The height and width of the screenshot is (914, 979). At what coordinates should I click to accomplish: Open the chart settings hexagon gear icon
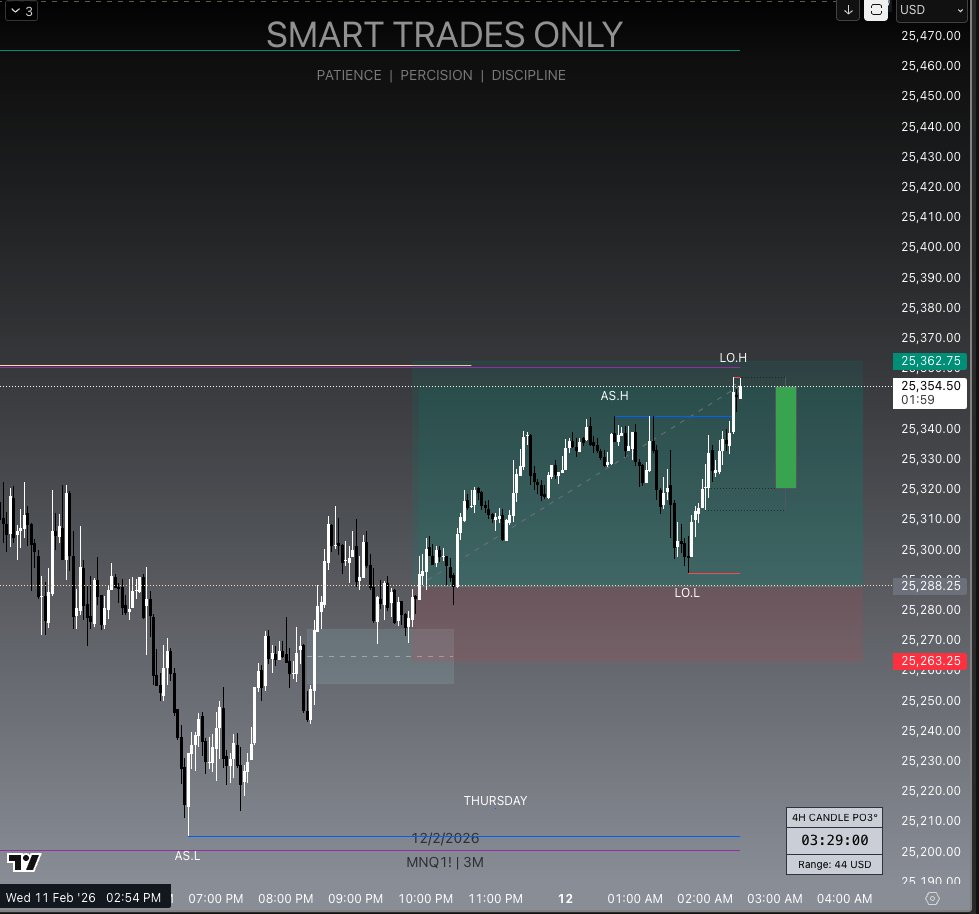pos(932,898)
